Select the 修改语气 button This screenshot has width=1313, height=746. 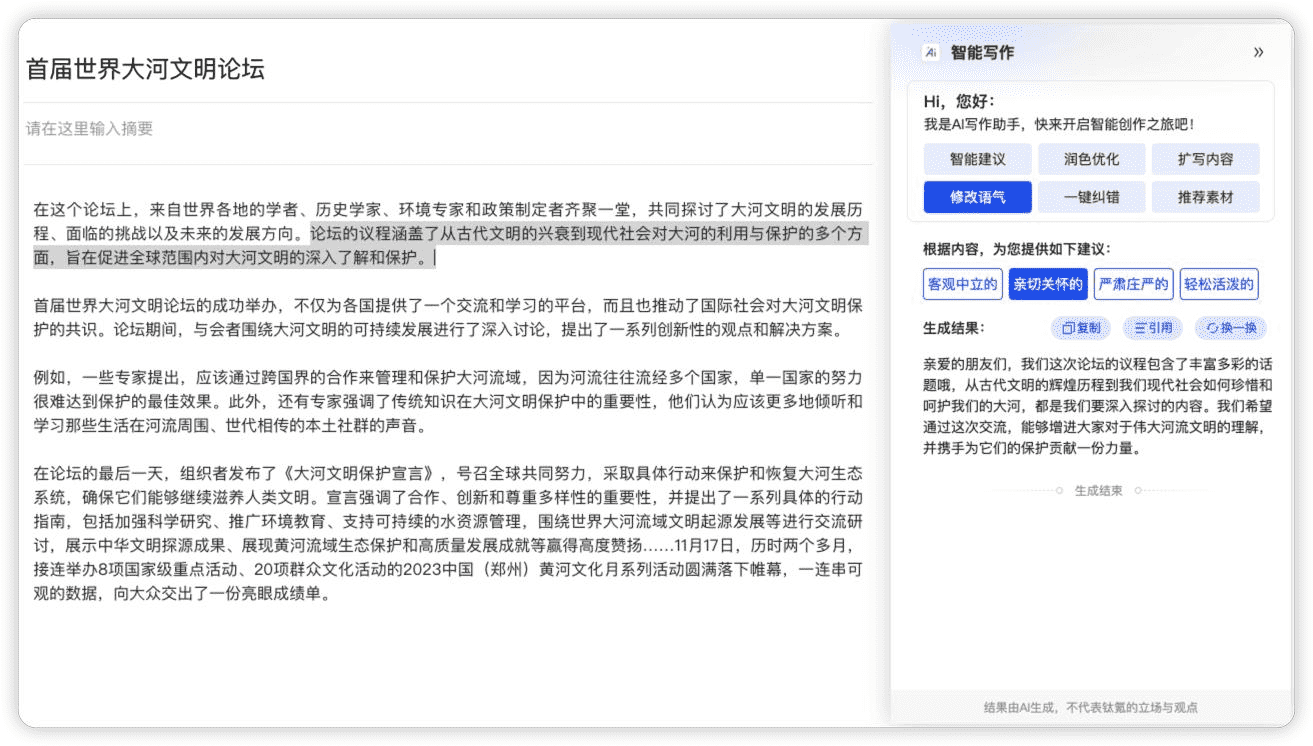click(977, 197)
